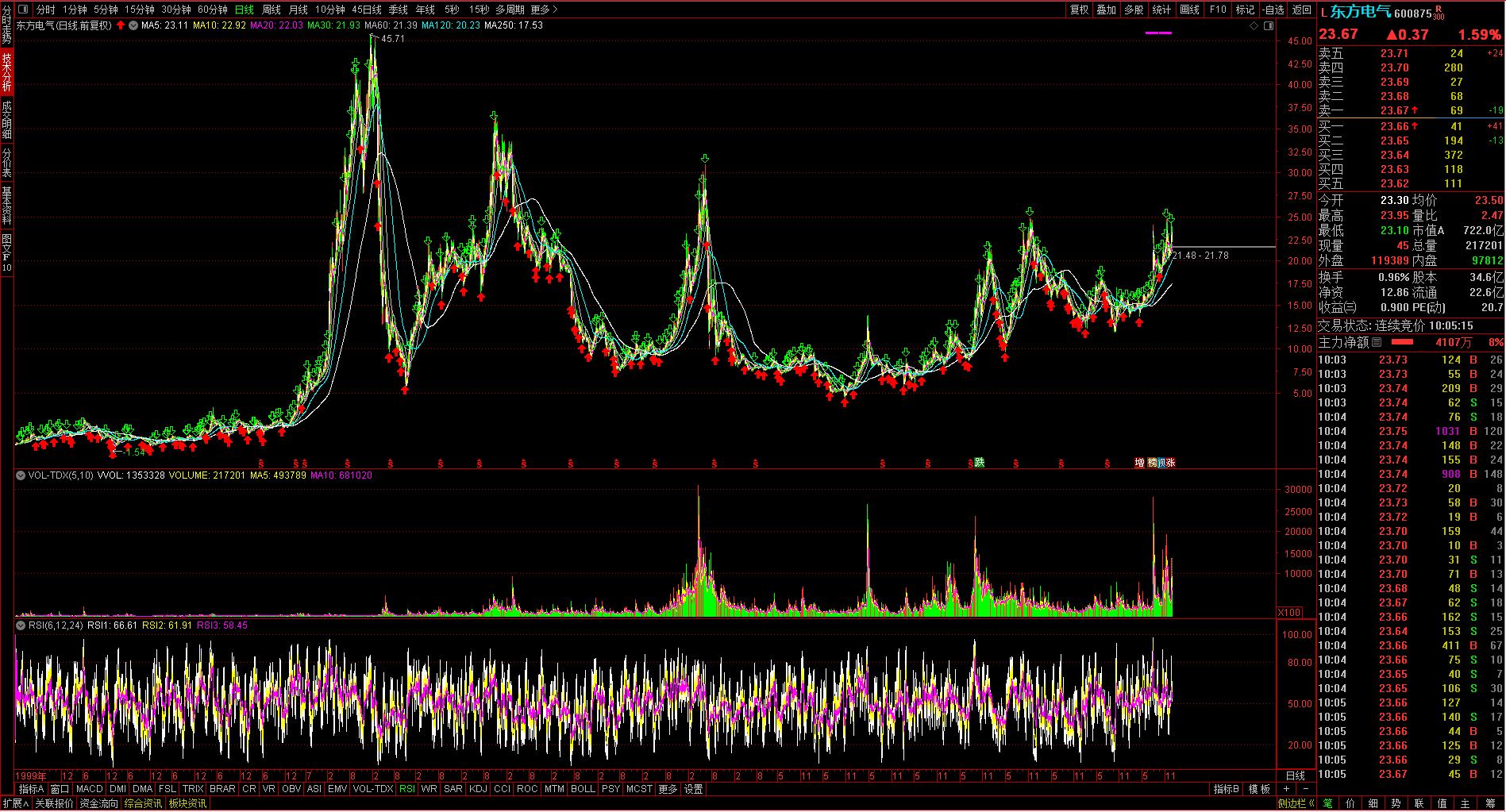
Task: Click the 画线 drawing tools button
Action: 1189,10
